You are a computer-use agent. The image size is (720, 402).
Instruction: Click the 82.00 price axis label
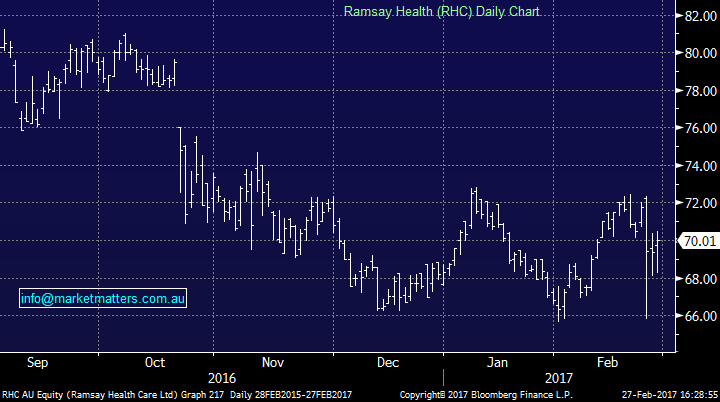[x=700, y=16]
